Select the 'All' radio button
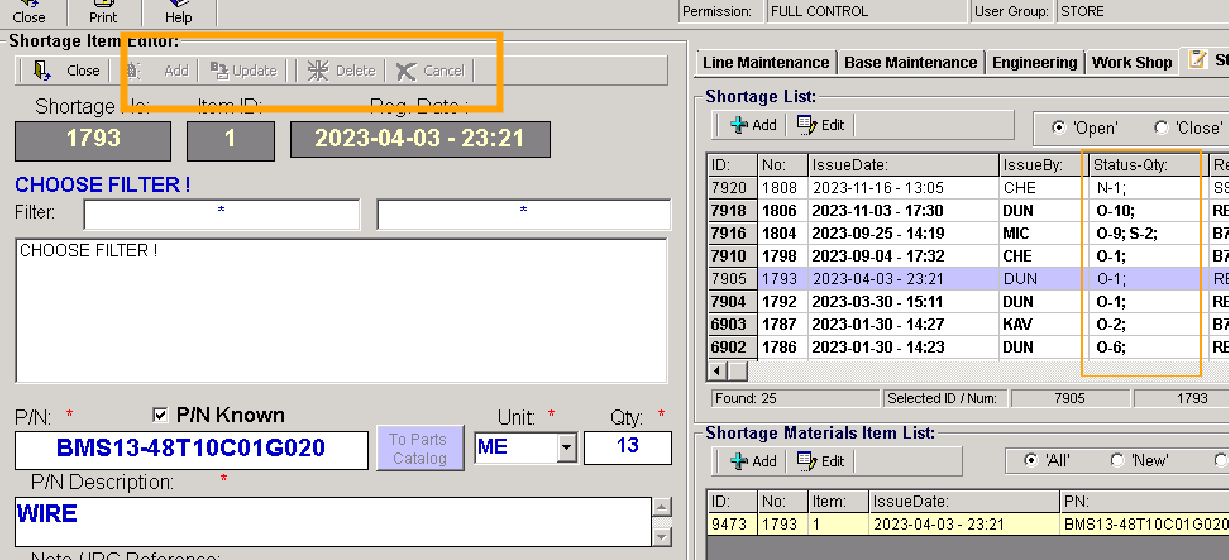This screenshot has width=1229, height=560. (1032, 460)
